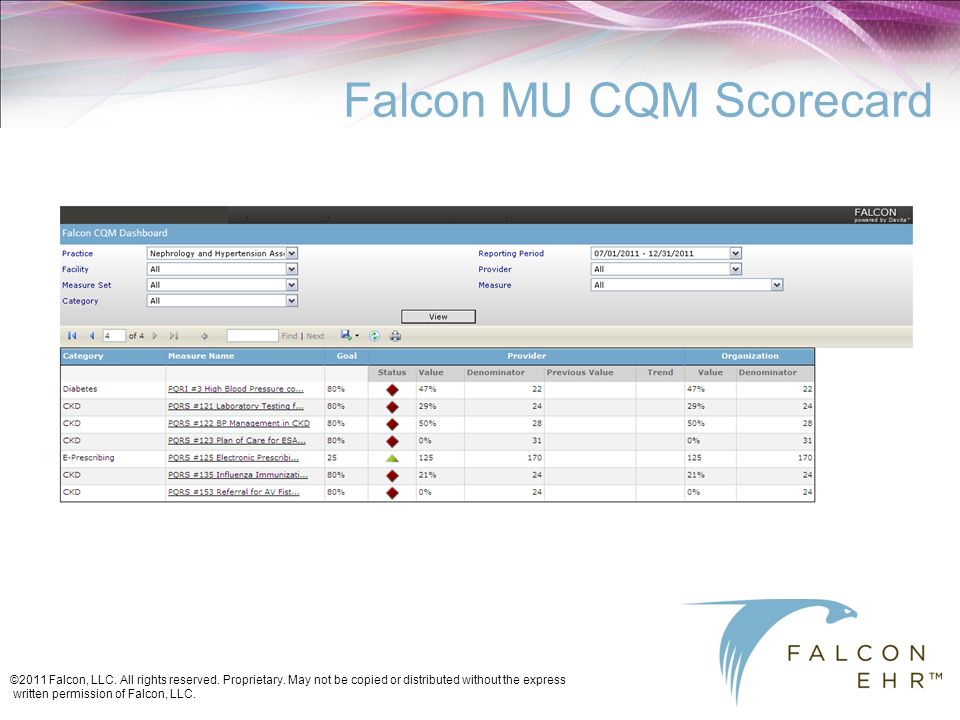Image resolution: width=960 pixels, height=720 pixels.
Task: Open PQRS #135 Influenza Immunization link
Action: pos(238,474)
